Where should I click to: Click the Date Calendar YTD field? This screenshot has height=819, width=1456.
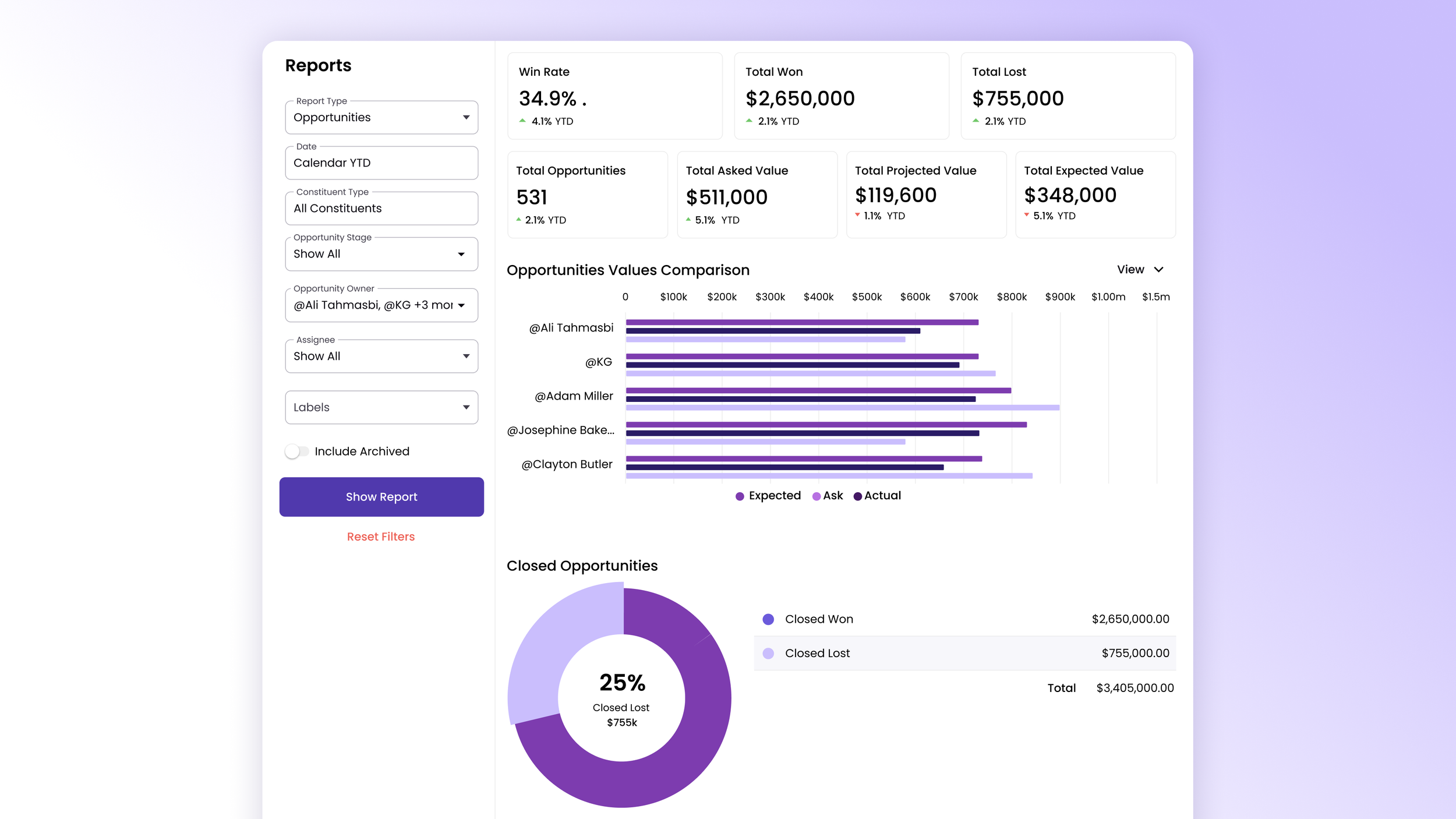click(x=381, y=163)
